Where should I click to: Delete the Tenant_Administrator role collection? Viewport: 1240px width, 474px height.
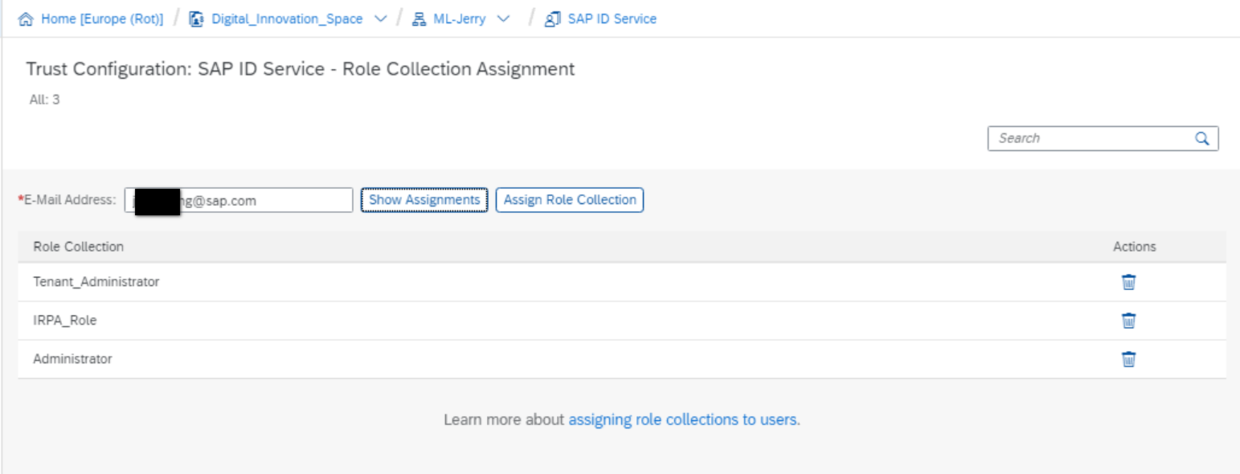(x=1128, y=282)
